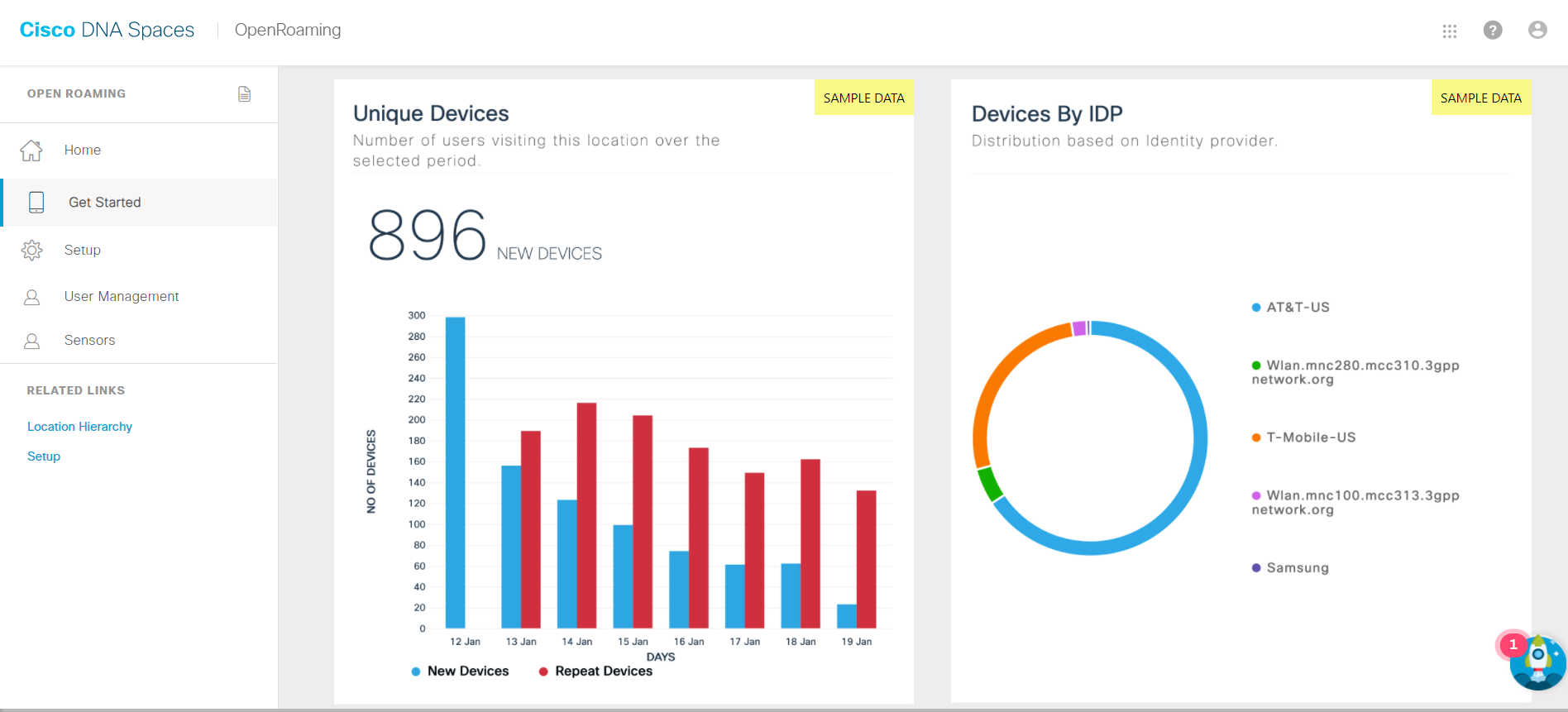The width and height of the screenshot is (1568, 712).
Task: Click the 13 Jan blue New Devices bar
Action: (x=511, y=547)
